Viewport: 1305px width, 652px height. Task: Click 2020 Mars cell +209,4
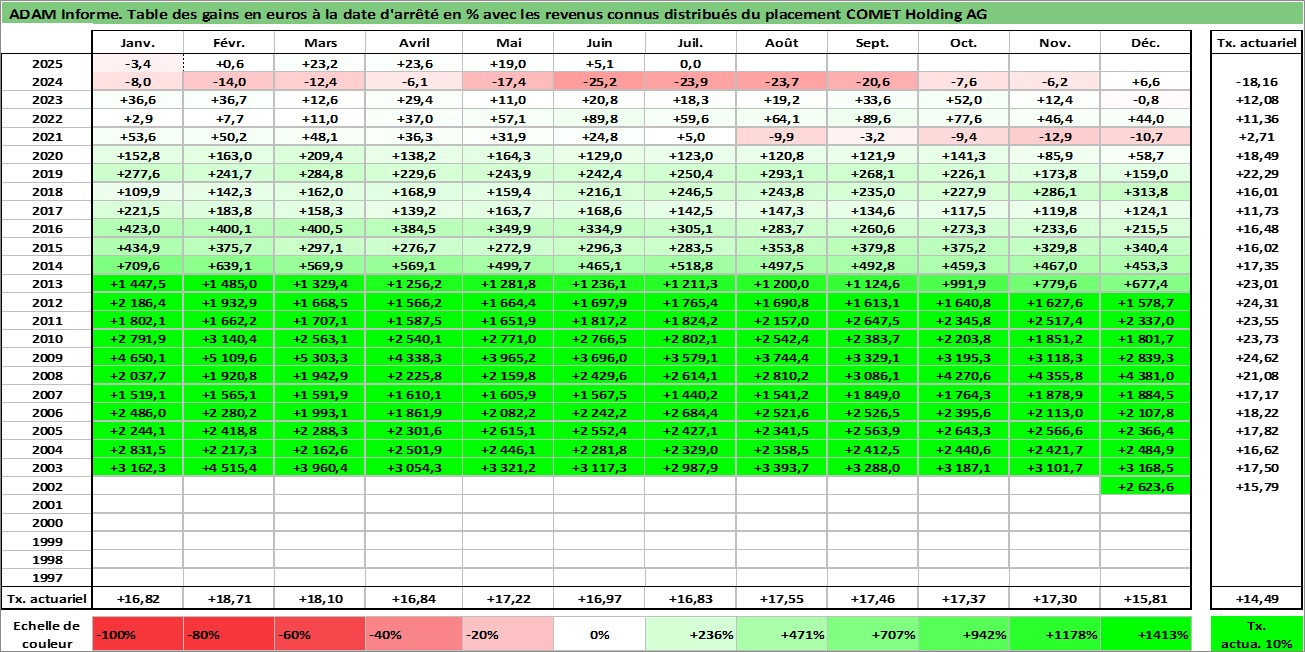(320, 156)
